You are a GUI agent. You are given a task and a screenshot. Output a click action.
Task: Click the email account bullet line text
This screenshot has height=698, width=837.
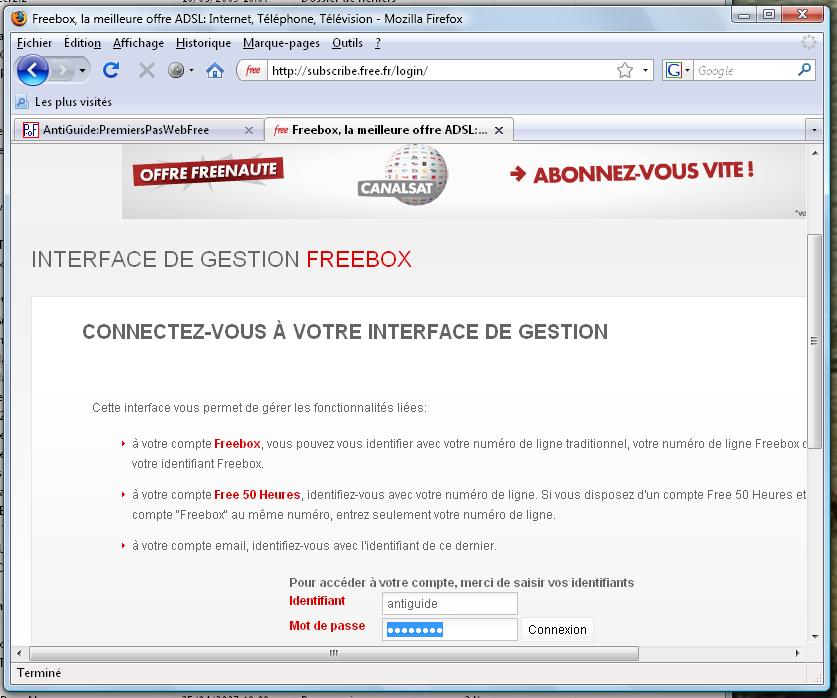pos(314,545)
